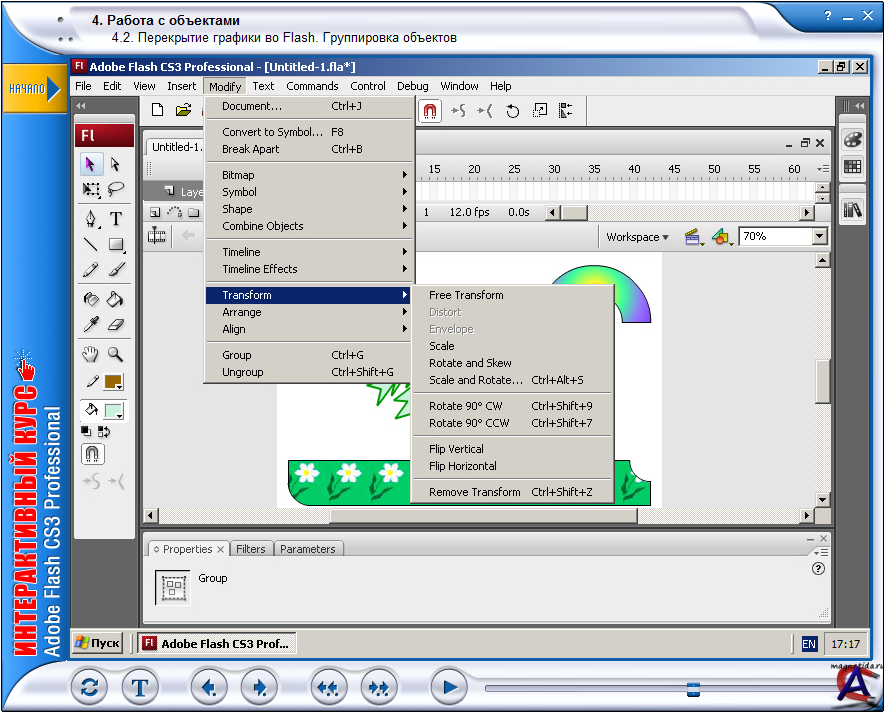This screenshot has width=885, height=713.
Task: Click the Swap Colors icon
Action: (x=104, y=432)
